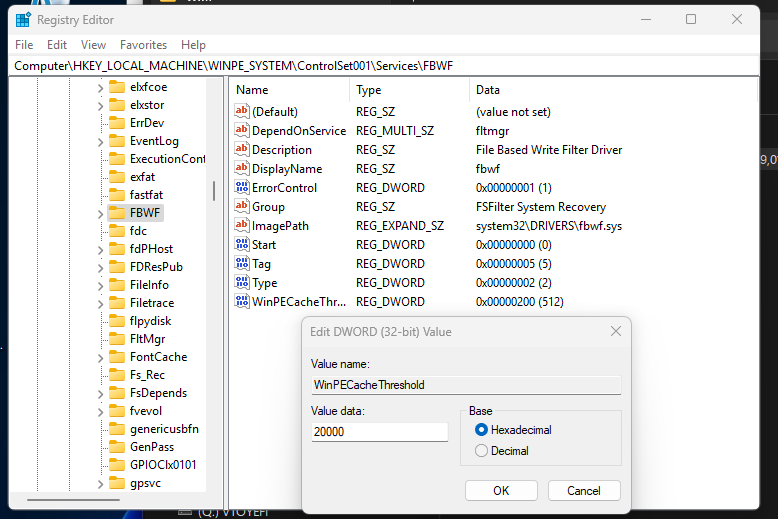Click the Value name field WinPECacheThreshold

tap(466, 385)
